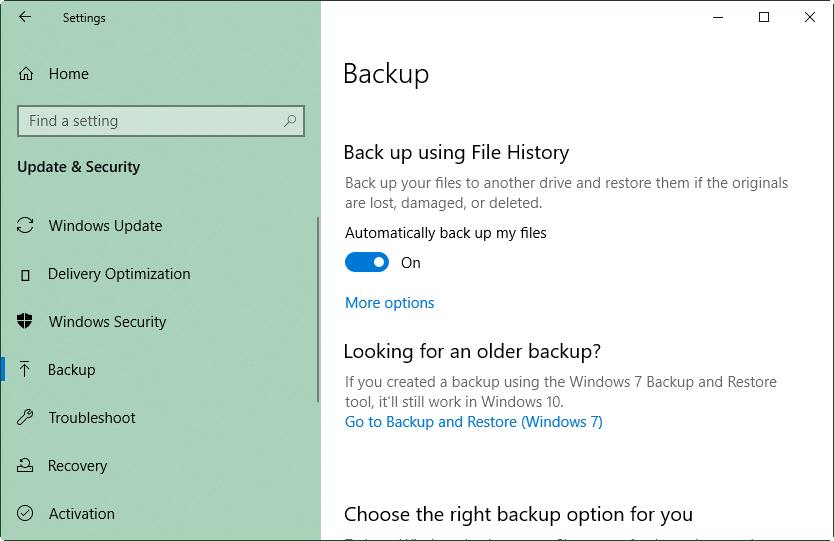This screenshot has height=541, width=834.
Task: Click the back arrow icon in title bar
Action: coord(25,17)
